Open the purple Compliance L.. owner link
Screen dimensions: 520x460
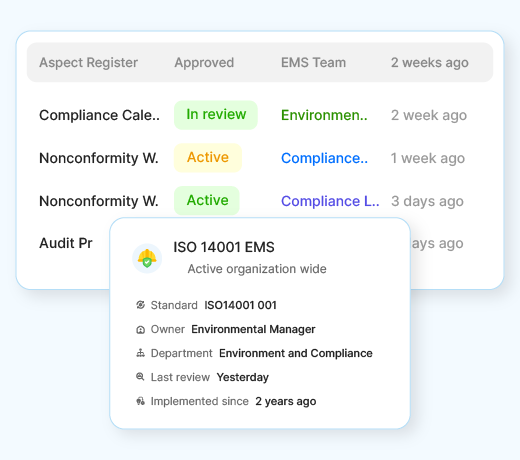pos(330,201)
